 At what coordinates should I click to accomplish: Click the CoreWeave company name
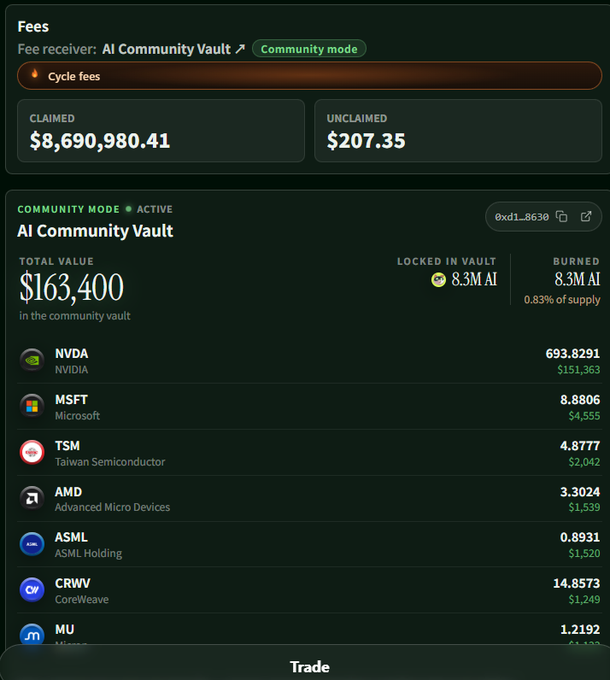(x=82, y=599)
